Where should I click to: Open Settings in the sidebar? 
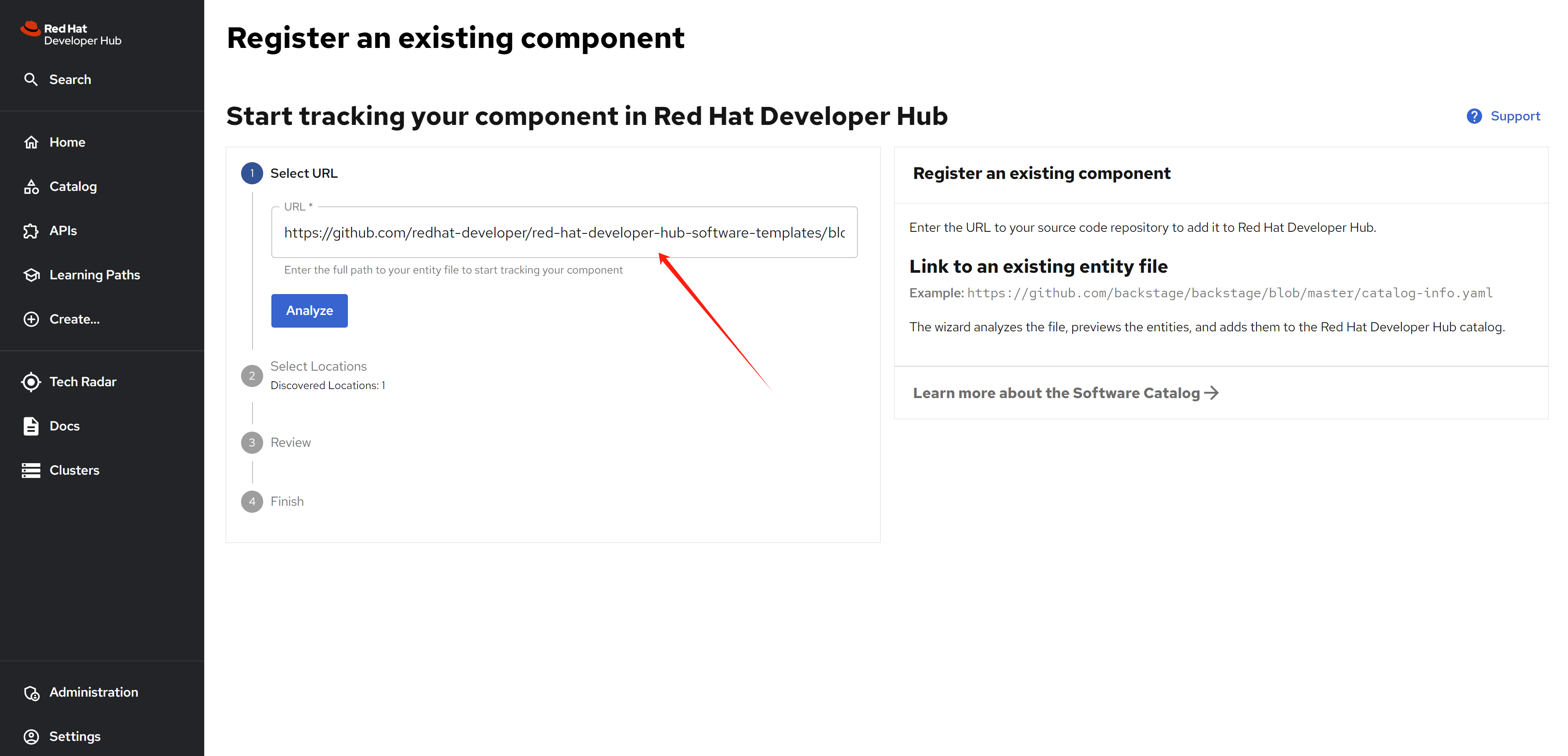point(74,736)
